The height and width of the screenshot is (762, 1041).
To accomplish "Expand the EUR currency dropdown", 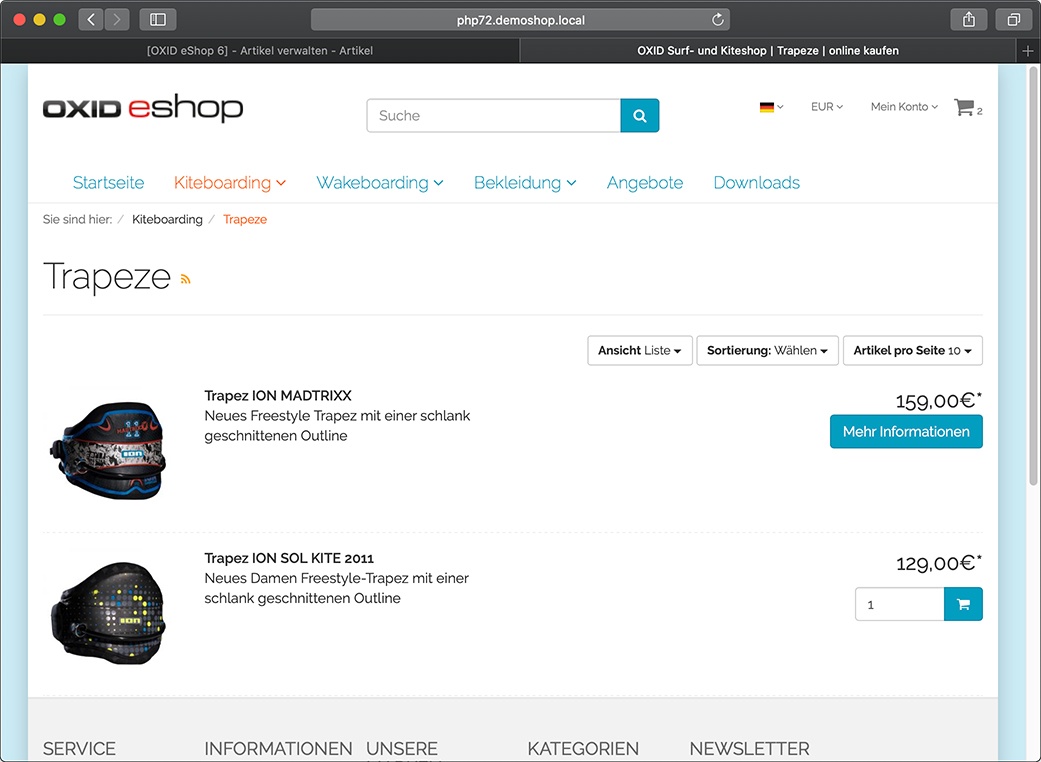I will point(827,107).
